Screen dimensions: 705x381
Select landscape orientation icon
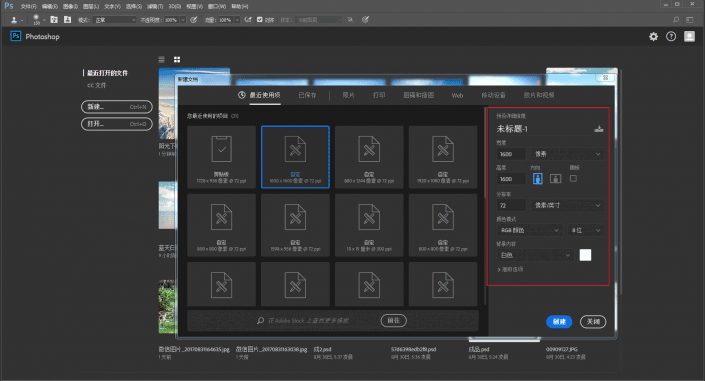pos(556,179)
